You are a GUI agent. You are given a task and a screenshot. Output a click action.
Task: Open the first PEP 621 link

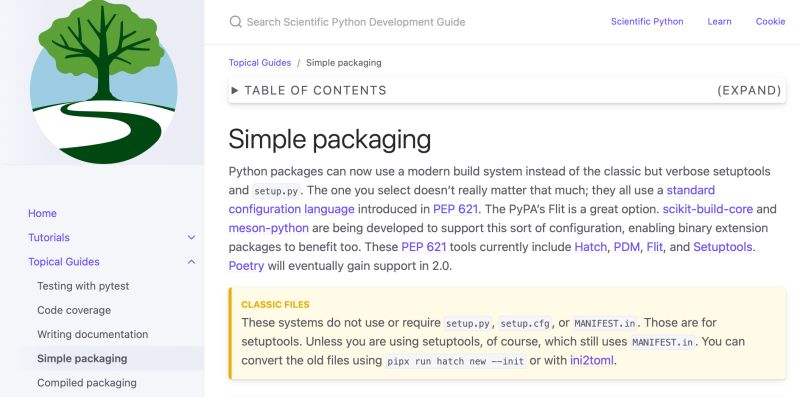click(x=456, y=209)
